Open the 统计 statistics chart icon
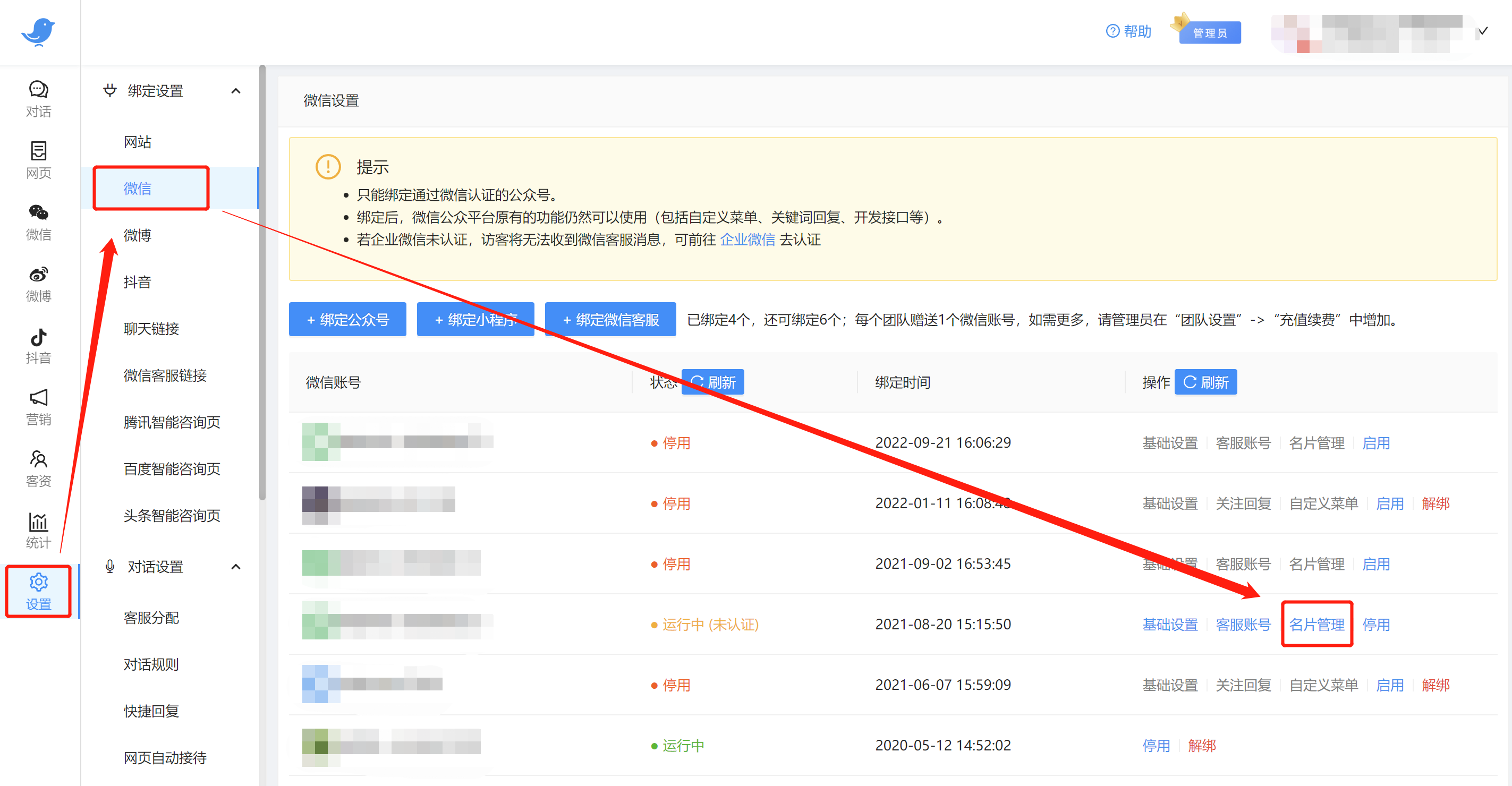This screenshot has height=786, width=1512. [38, 521]
